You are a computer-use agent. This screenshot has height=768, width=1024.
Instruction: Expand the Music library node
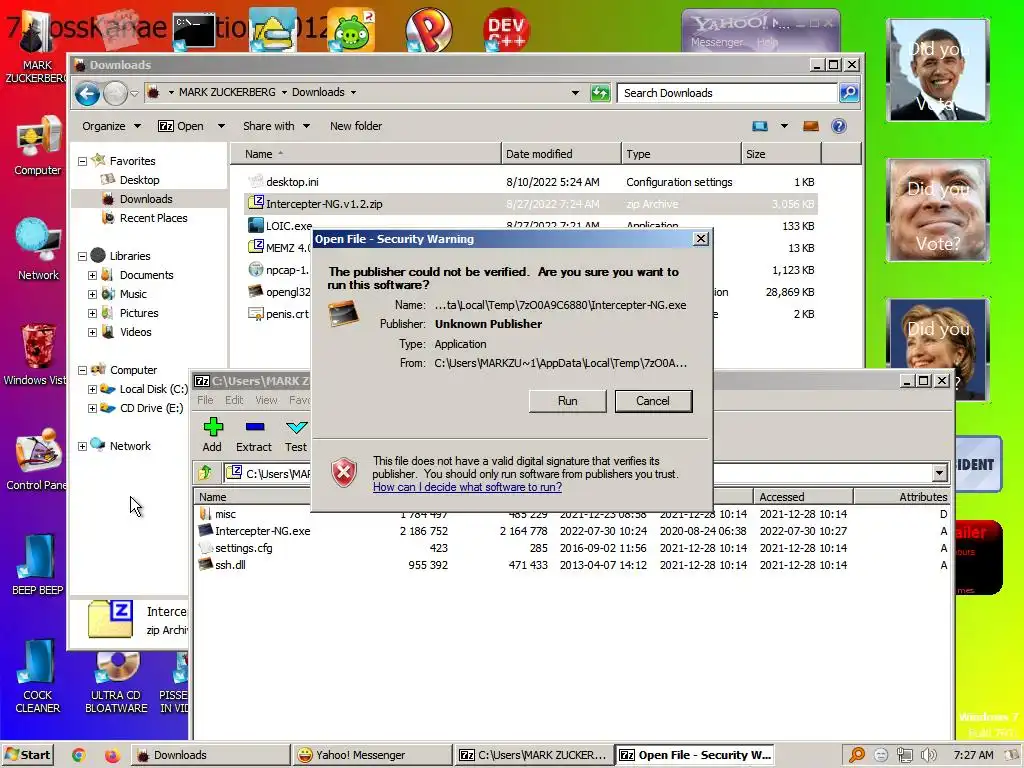92,295
